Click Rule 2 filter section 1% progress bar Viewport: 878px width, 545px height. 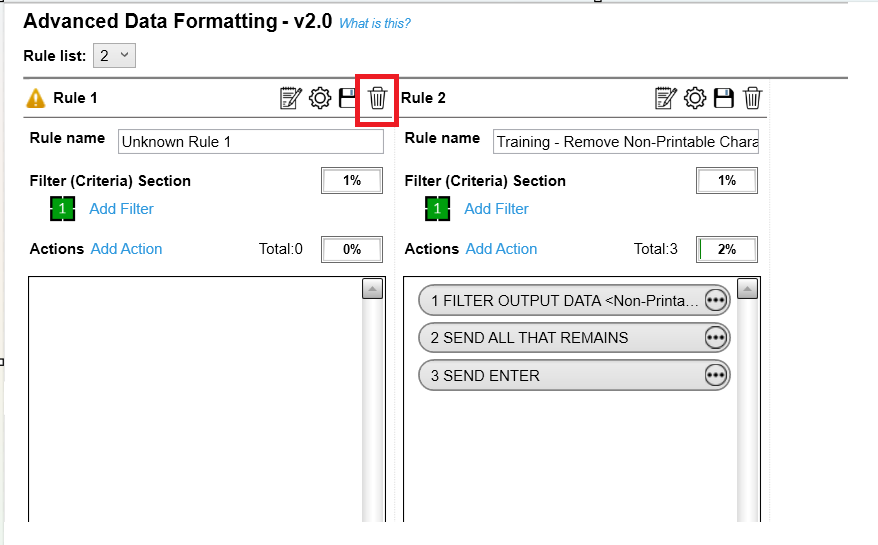pos(727,180)
